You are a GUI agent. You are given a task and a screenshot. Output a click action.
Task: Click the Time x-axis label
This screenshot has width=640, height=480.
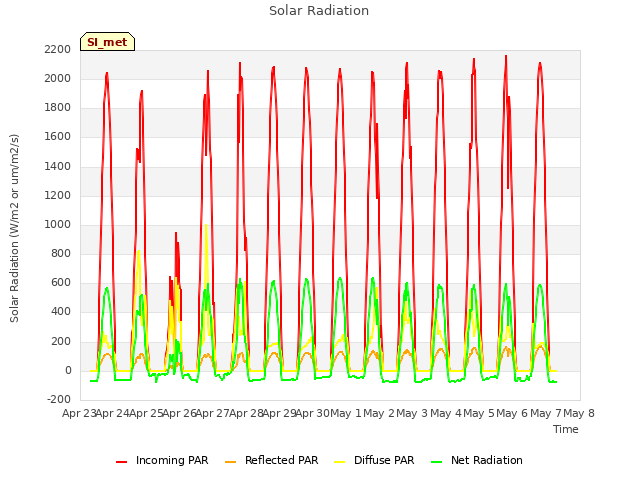tap(565, 429)
